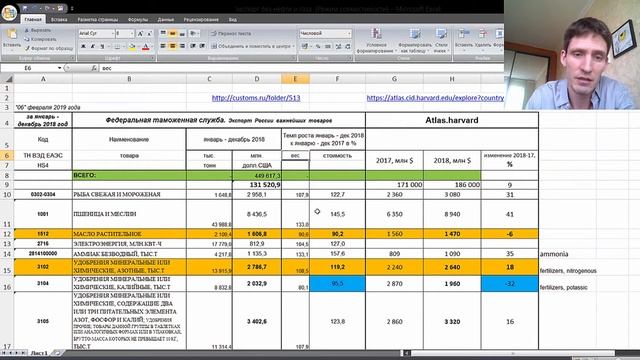Toggle center horizontal alignment
Image resolution: width=640 pixels, height=360 pixels.
pyautogui.click(x=172, y=46)
